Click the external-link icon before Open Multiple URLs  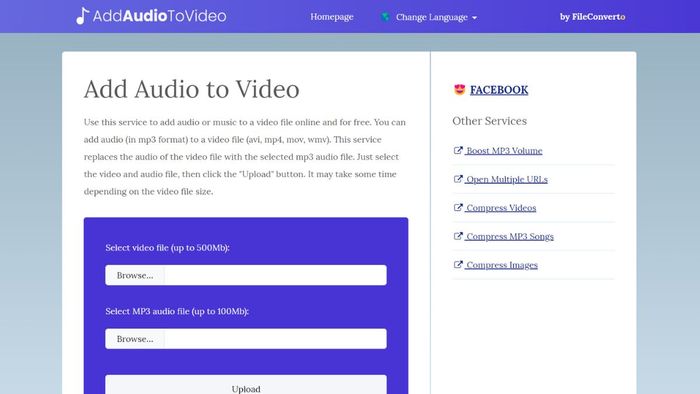(458, 179)
